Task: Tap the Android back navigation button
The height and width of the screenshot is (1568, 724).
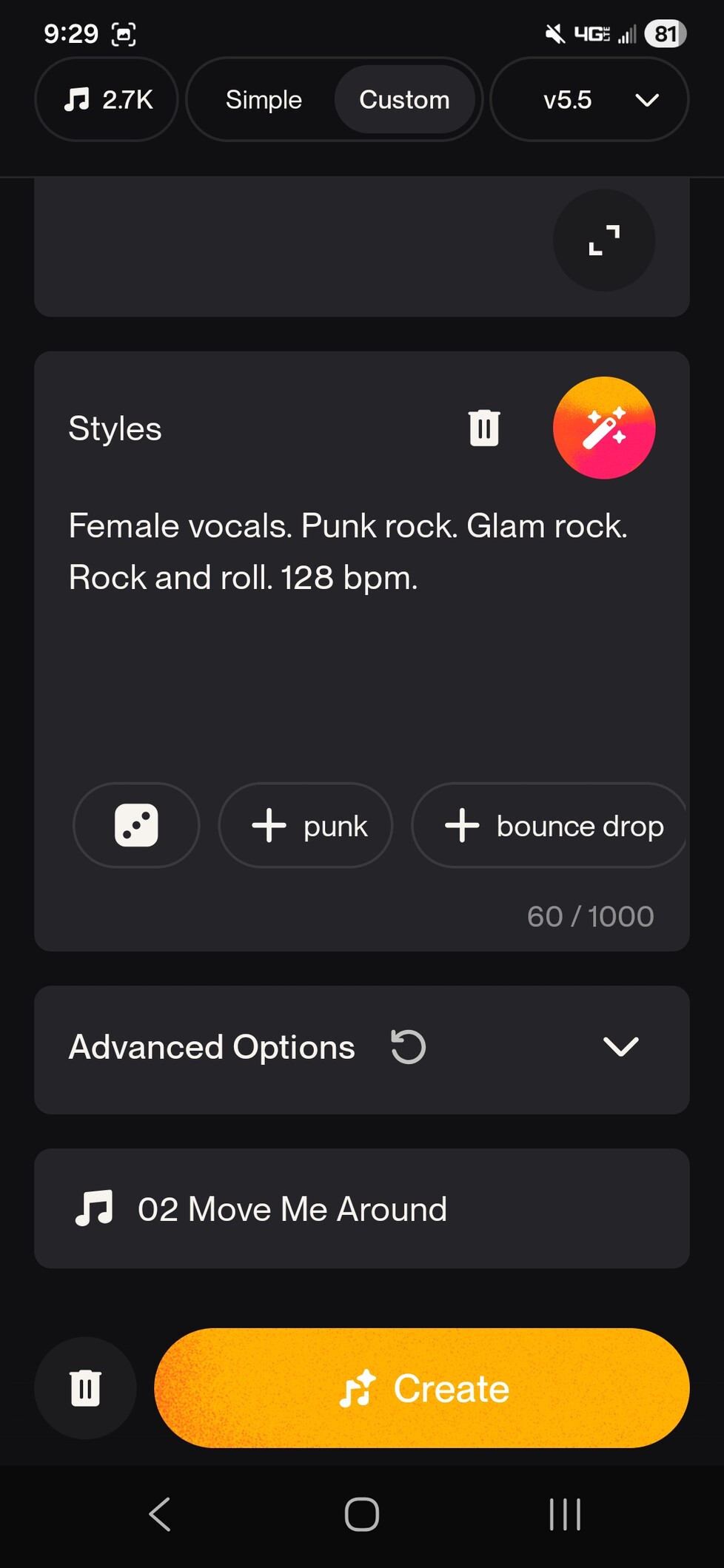Action: [x=160, y=1514]
